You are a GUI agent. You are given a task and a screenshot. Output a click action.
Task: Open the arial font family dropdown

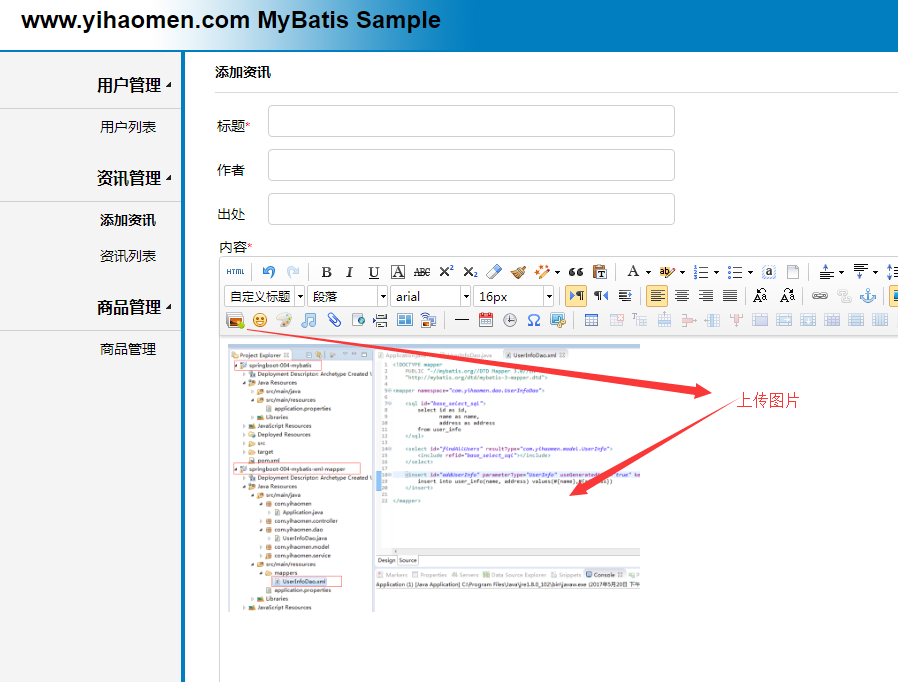click(431, 297)
